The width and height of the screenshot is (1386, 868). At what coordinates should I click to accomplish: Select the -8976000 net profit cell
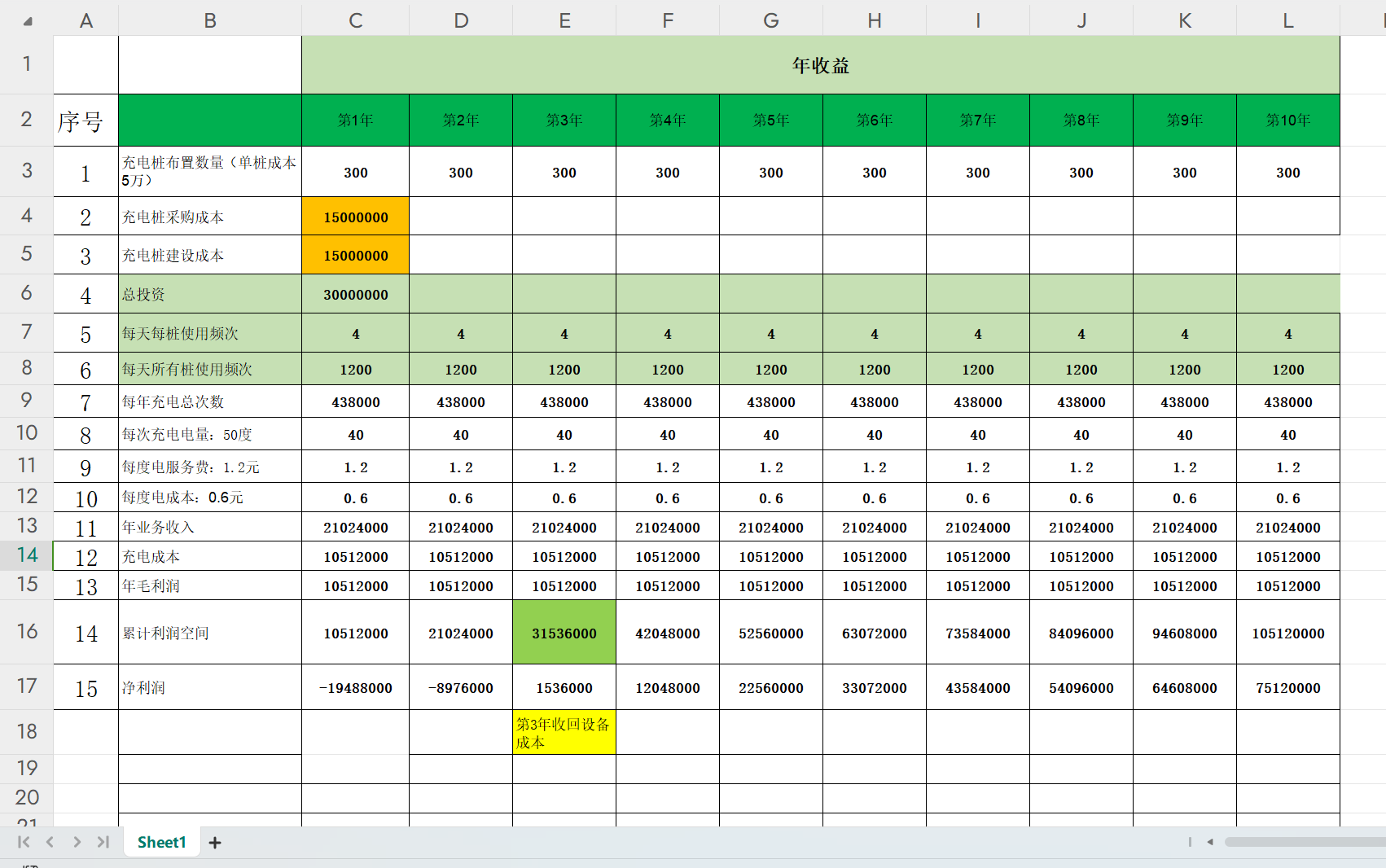click(x=461, y=687)
